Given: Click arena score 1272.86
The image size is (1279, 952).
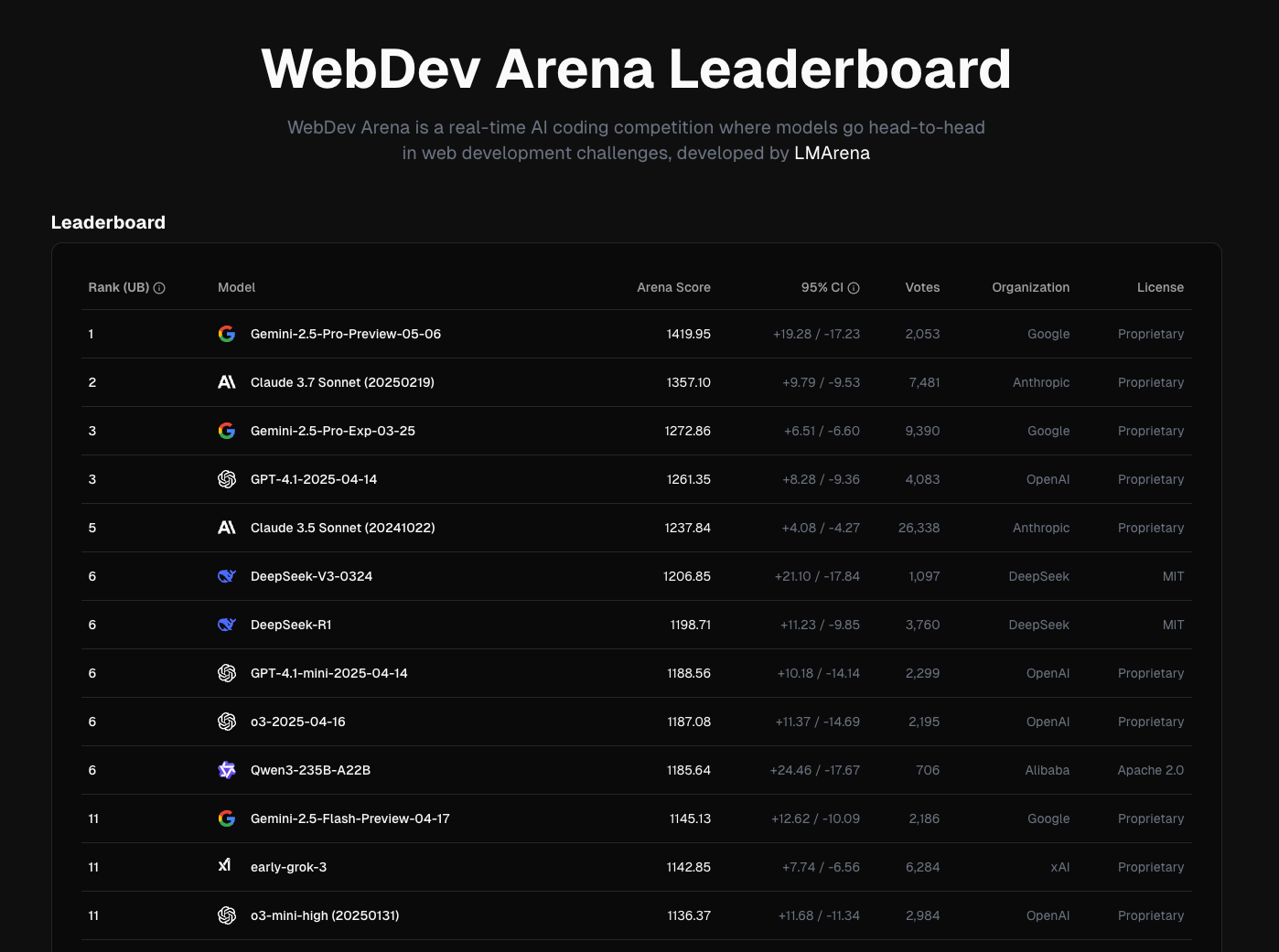Looking at the screenshot, I should pyautogui.click(x=687, y=431).
